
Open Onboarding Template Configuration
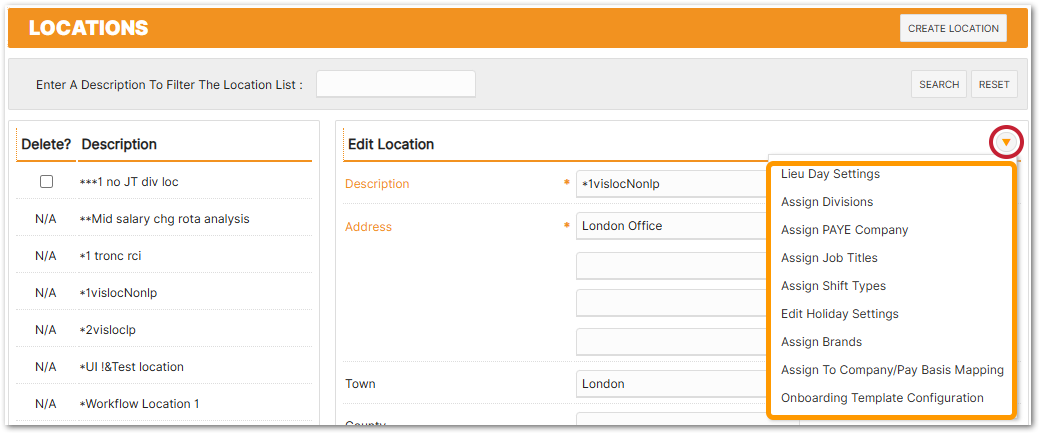click(x=882, y=398)
